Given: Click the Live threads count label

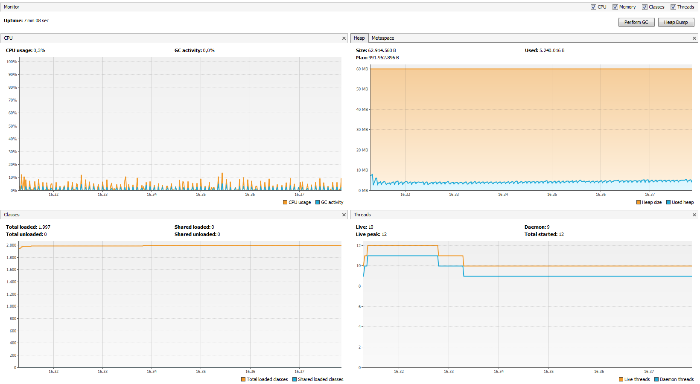Looking at the screenshot, I should pyautogui.click(x=364, y=227).
